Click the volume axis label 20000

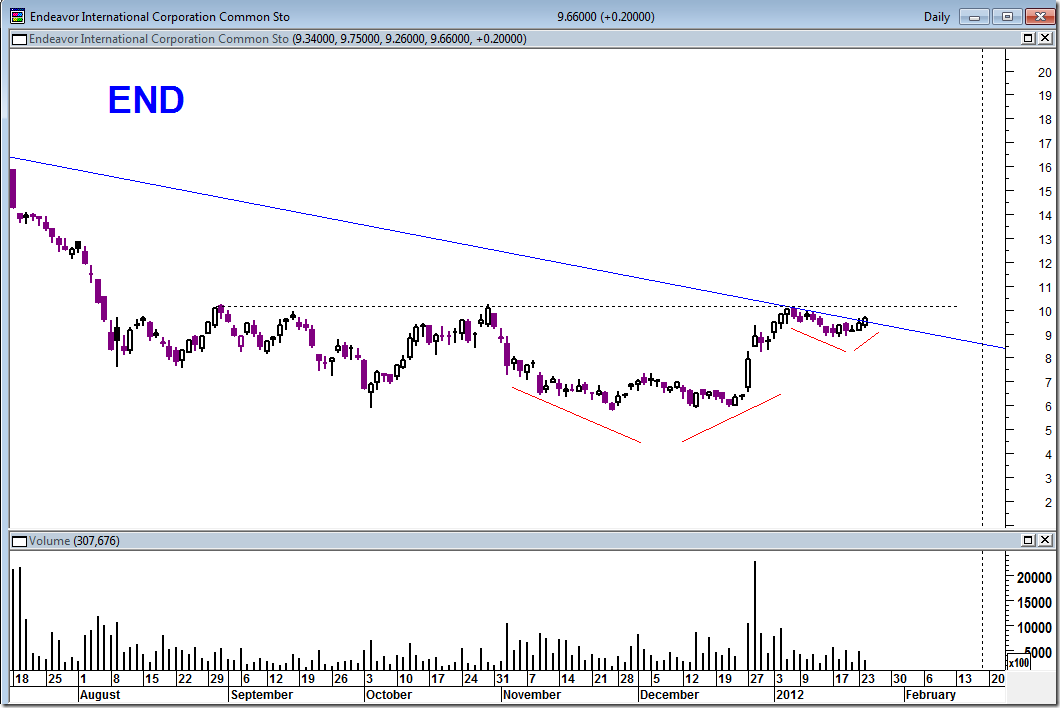1034,577
